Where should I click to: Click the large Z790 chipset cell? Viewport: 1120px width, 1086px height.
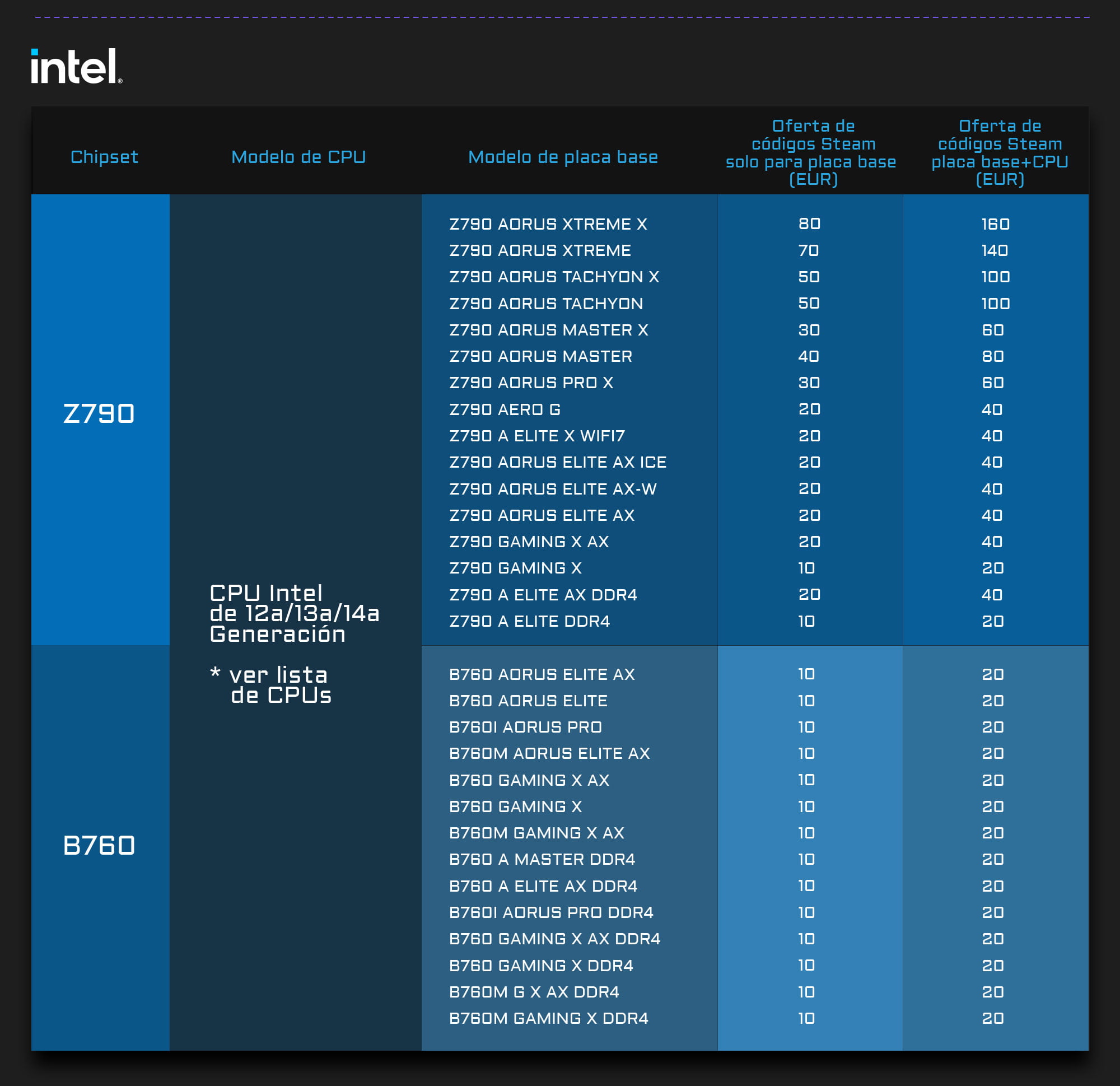click(99, 413)
